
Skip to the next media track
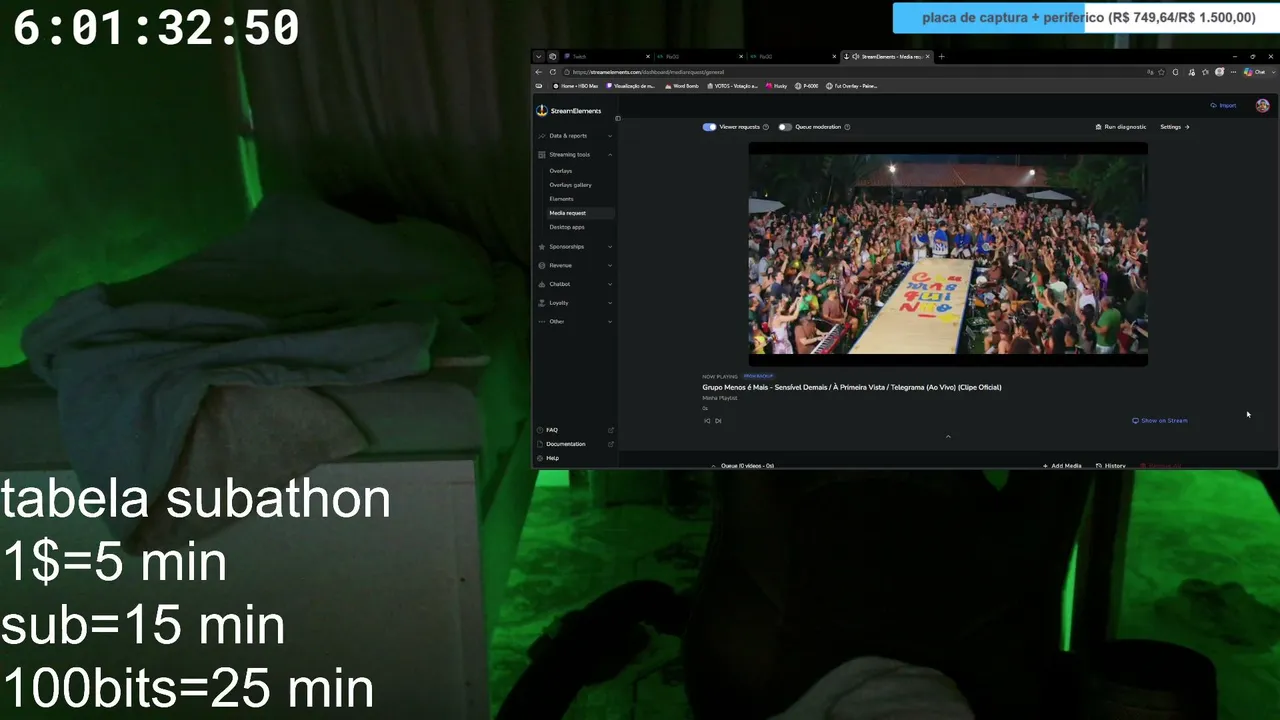click(x=718, y=421)
